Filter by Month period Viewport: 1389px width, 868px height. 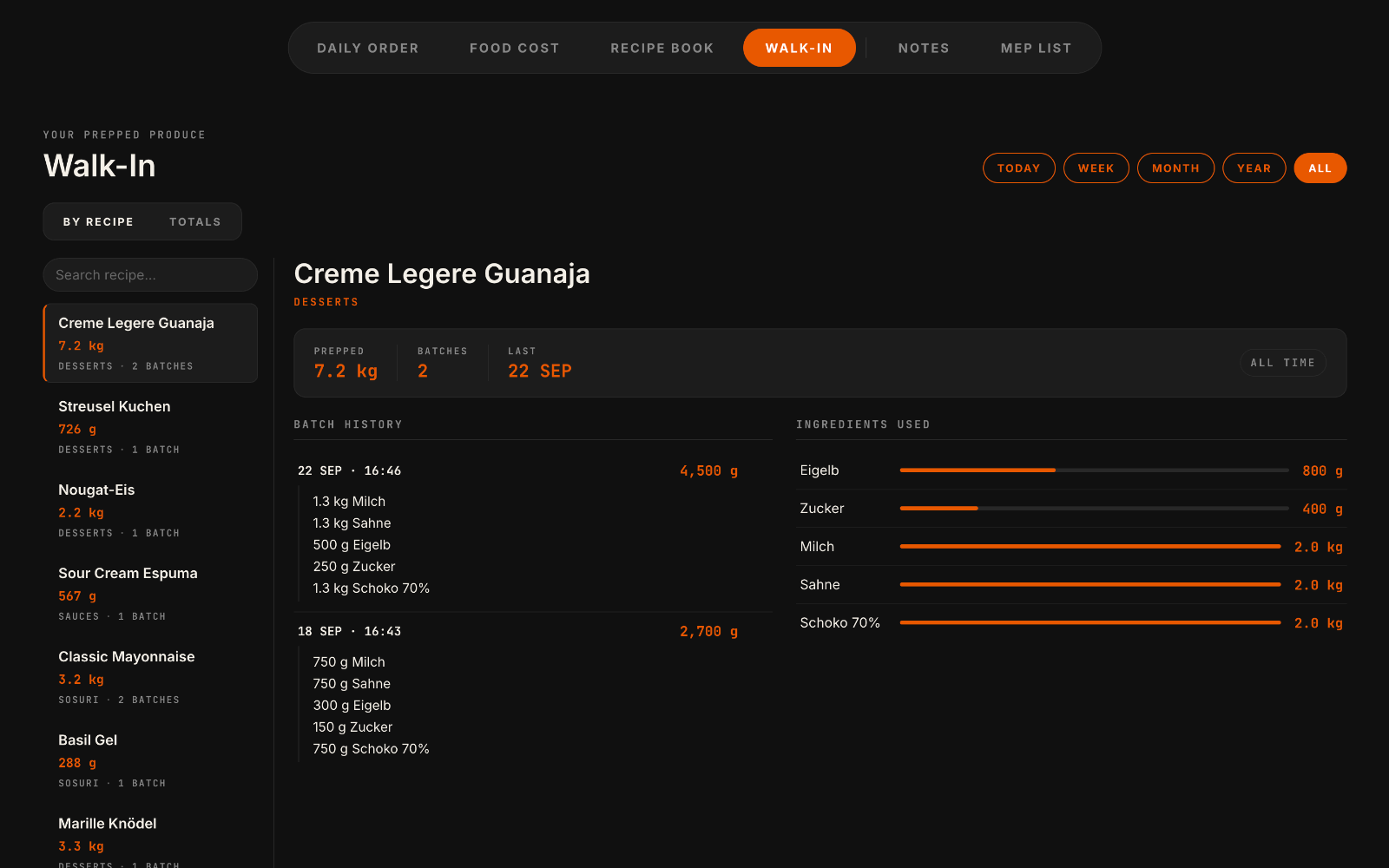[x=1175, y=168]
